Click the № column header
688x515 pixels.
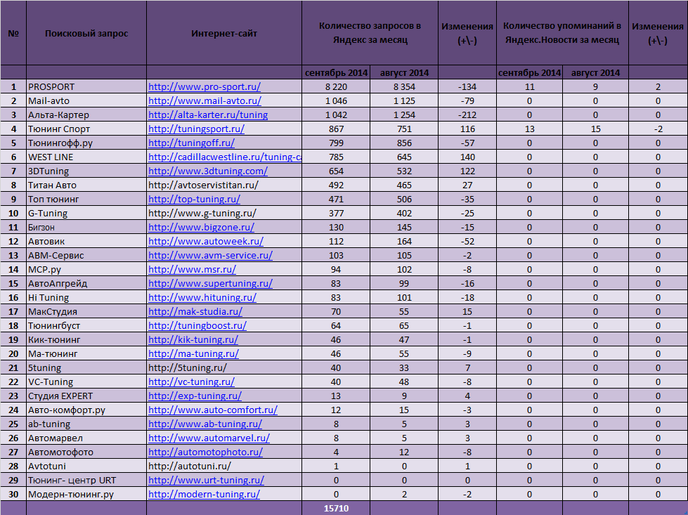[13, 33]
